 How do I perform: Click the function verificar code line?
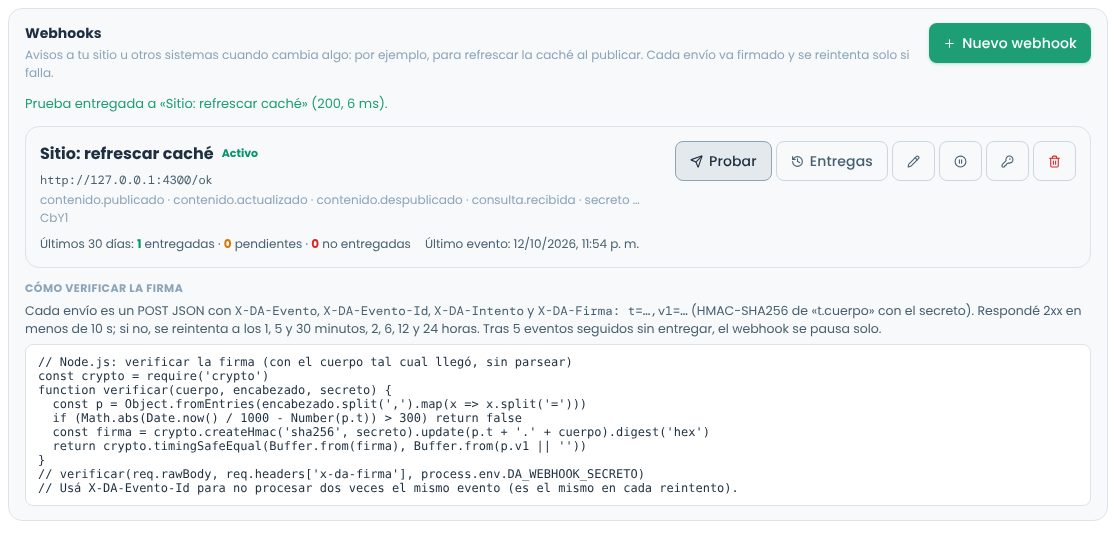click(215, 390)
